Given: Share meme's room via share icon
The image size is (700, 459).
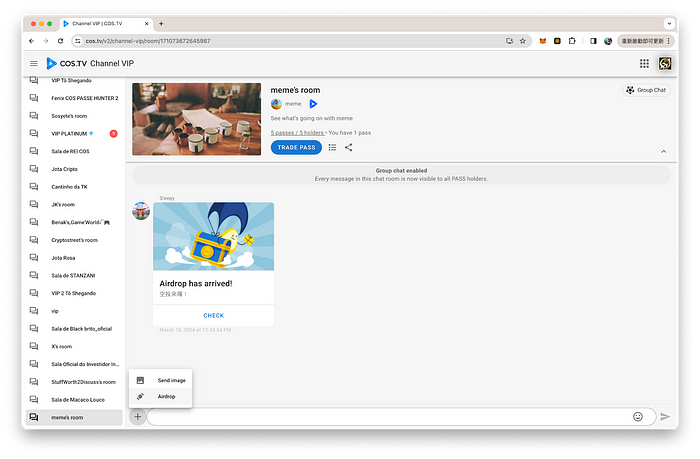Looking at the screenshot, I should (349, 147).
